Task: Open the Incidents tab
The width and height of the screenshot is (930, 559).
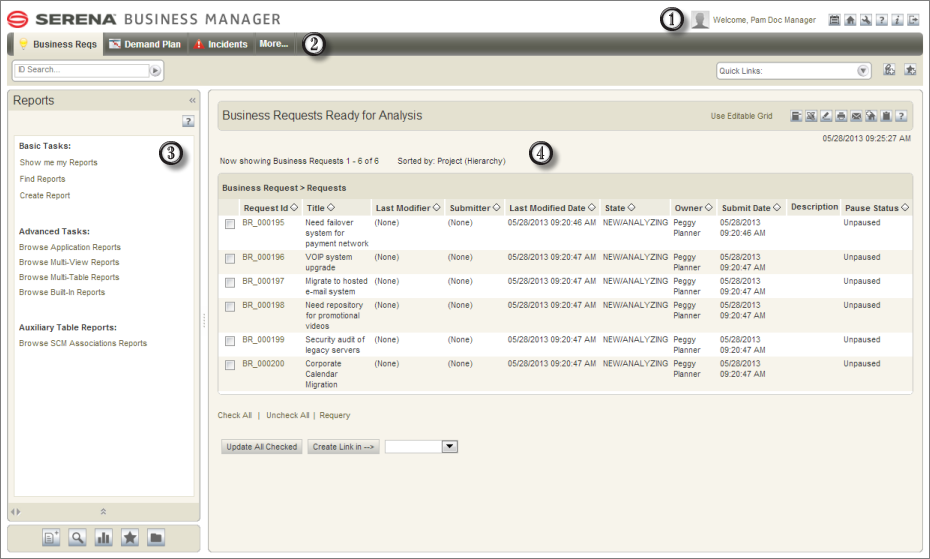Action: (221, 44)
